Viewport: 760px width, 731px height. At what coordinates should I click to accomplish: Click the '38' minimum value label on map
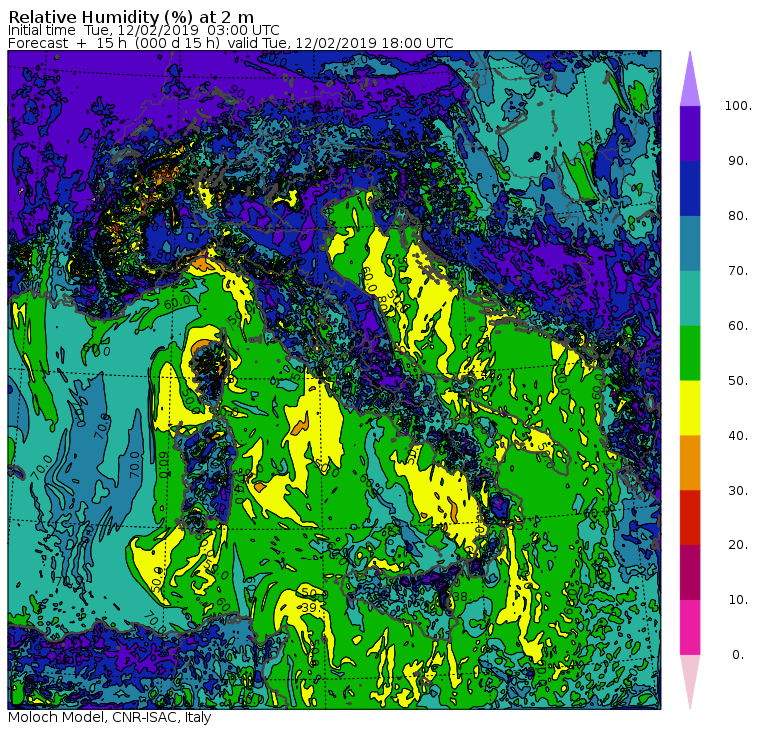point(460,597)
